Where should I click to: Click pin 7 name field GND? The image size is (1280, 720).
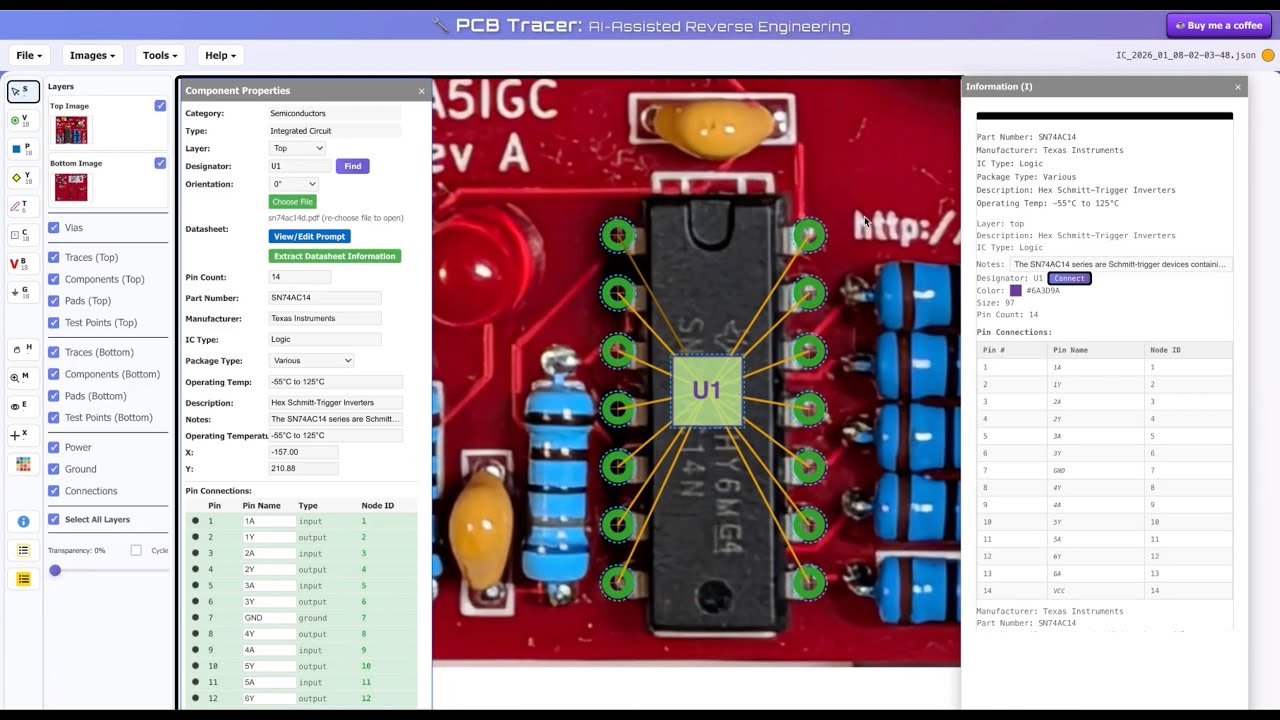tap(268, 618)
